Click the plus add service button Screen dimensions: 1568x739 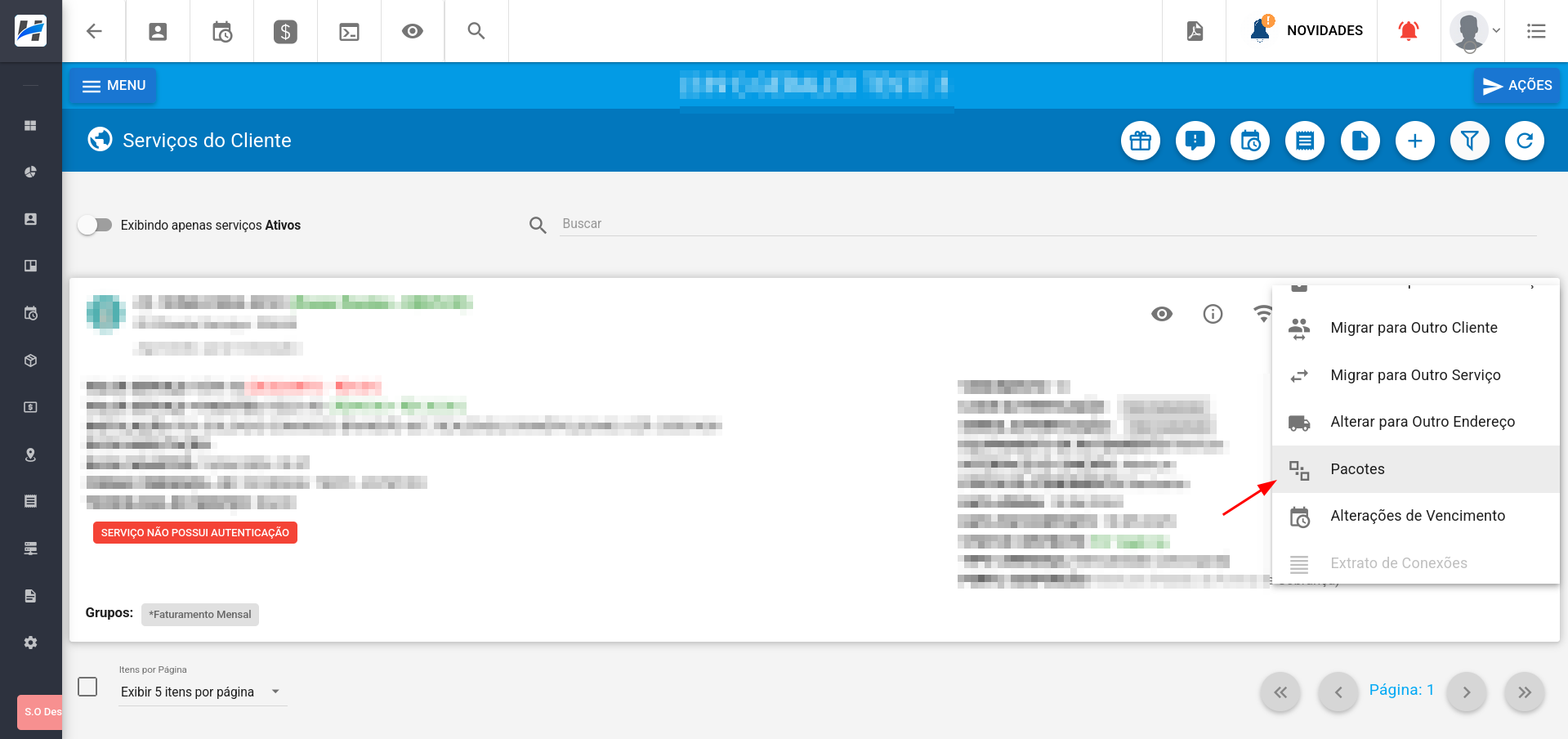coord(1415,141)
